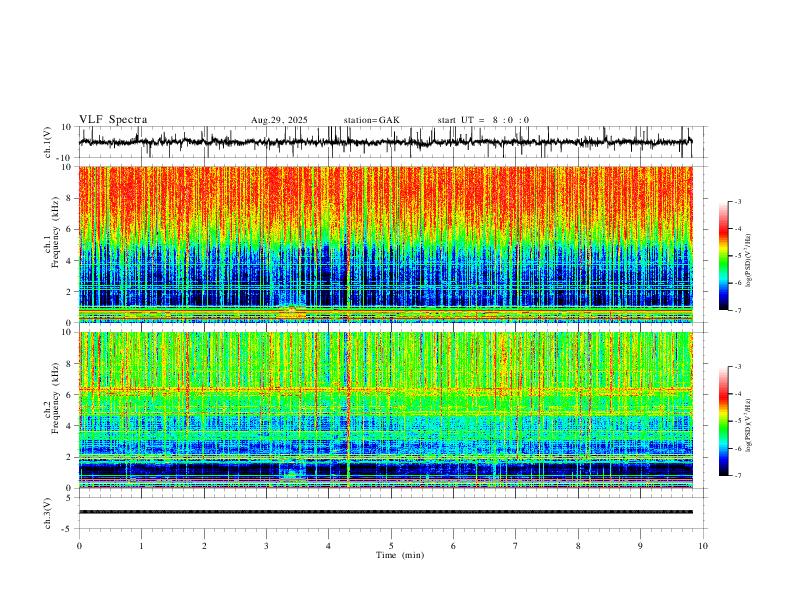Click inside the ch.1 spectrogram plot
Screen dimensions: 792x612
point(385,244)
